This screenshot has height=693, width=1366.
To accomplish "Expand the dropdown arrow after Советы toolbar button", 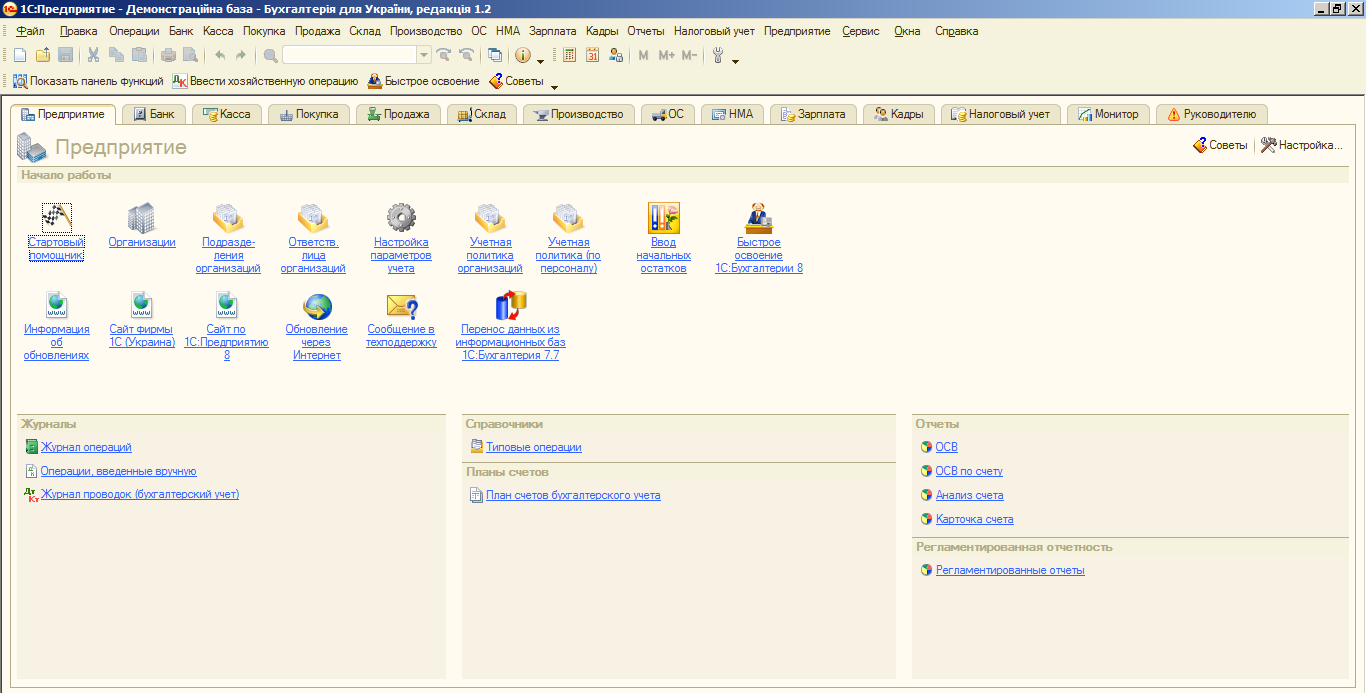I will tap(555, 85).
